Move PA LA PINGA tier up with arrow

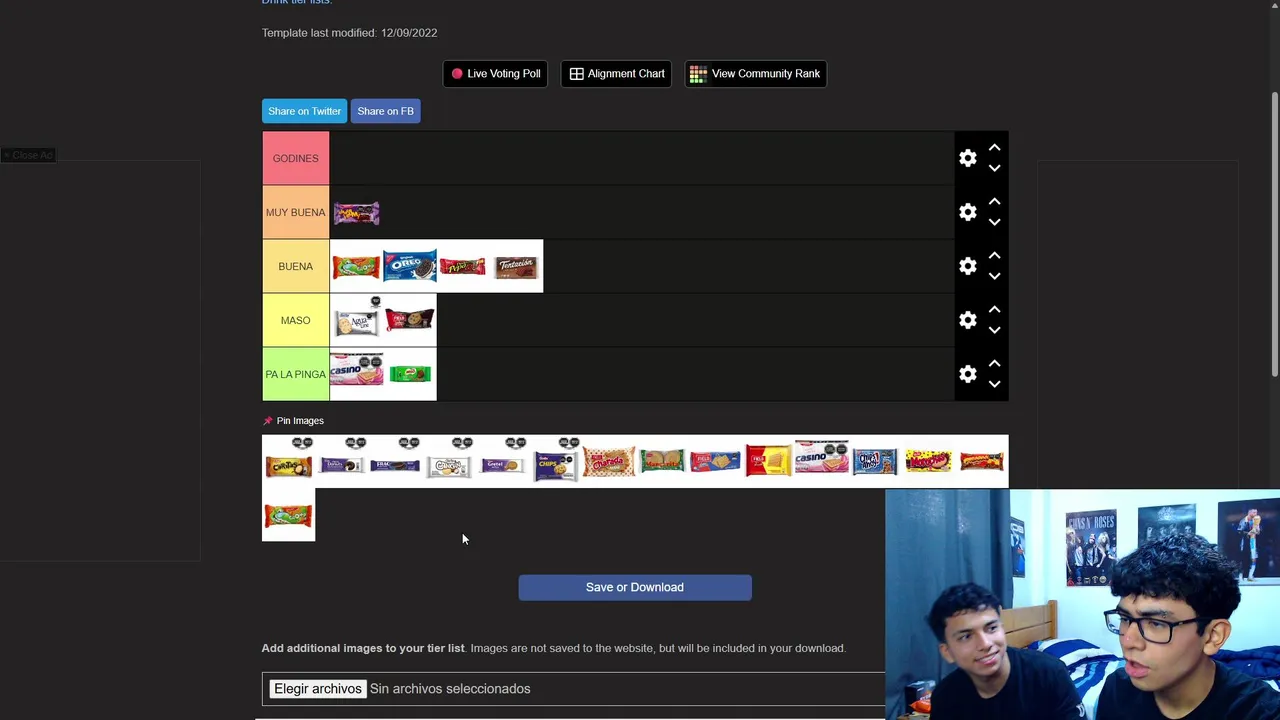tap(994, 363)
